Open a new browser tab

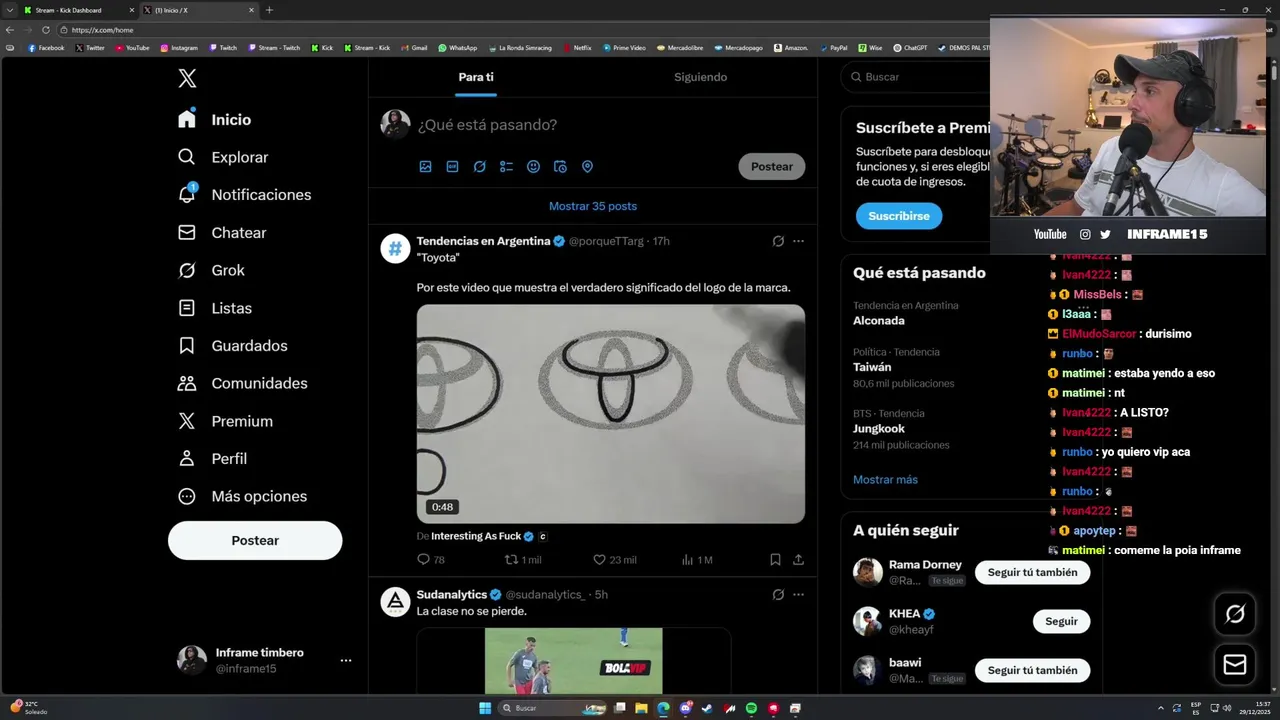pos(269,10)
